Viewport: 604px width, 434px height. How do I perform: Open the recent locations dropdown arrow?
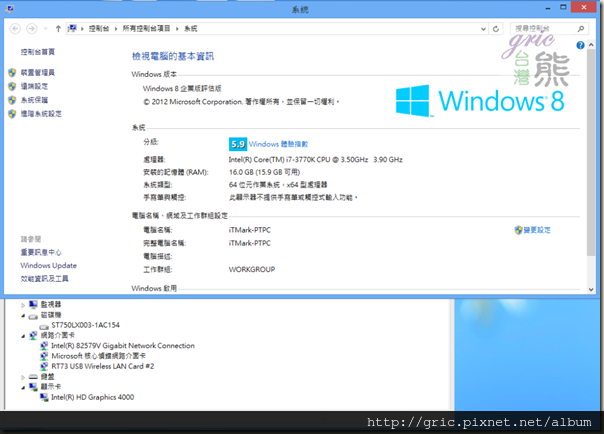(45, 28)
